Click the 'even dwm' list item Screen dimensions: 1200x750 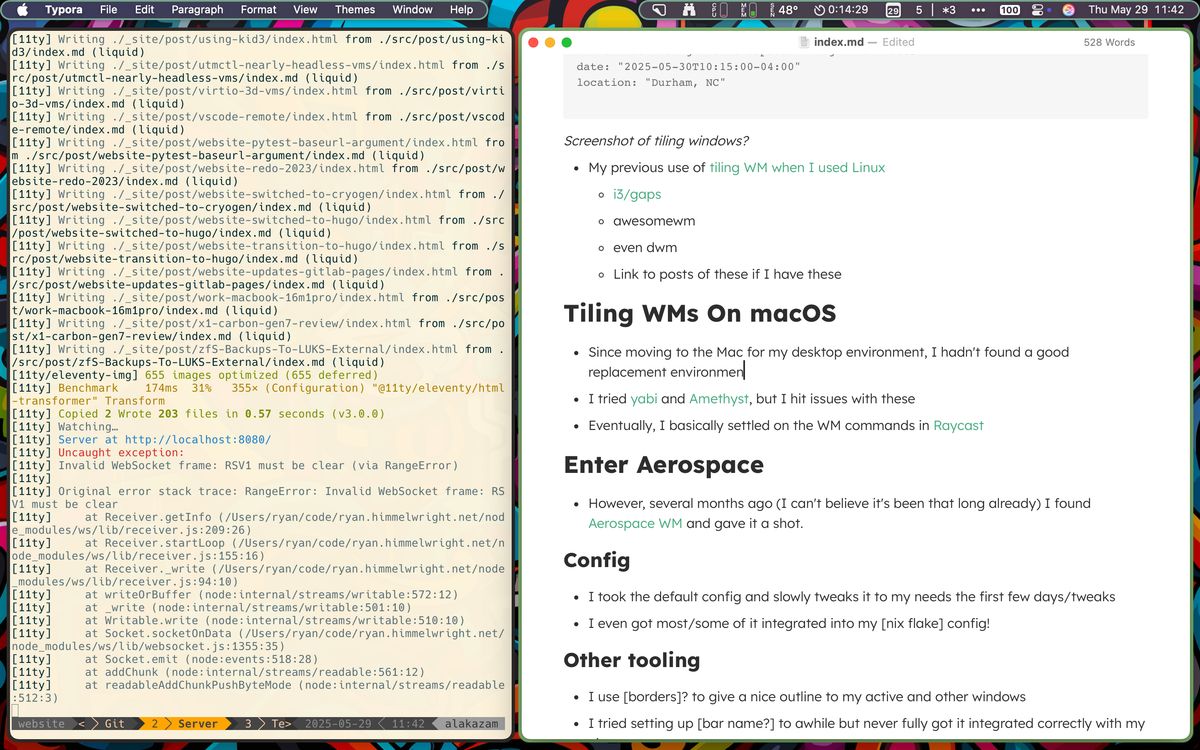coord(645,247)
